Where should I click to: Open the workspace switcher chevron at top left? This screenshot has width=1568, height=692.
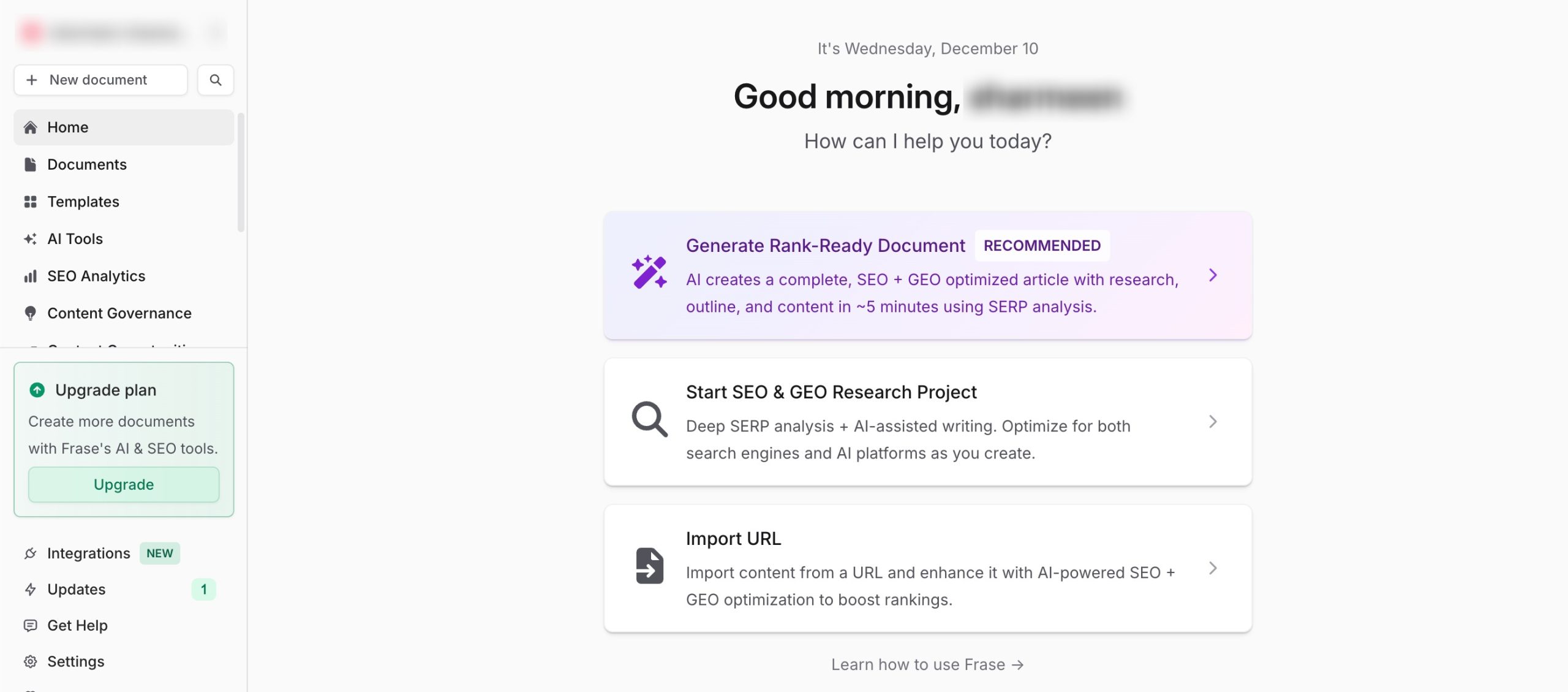coord(216,31)
